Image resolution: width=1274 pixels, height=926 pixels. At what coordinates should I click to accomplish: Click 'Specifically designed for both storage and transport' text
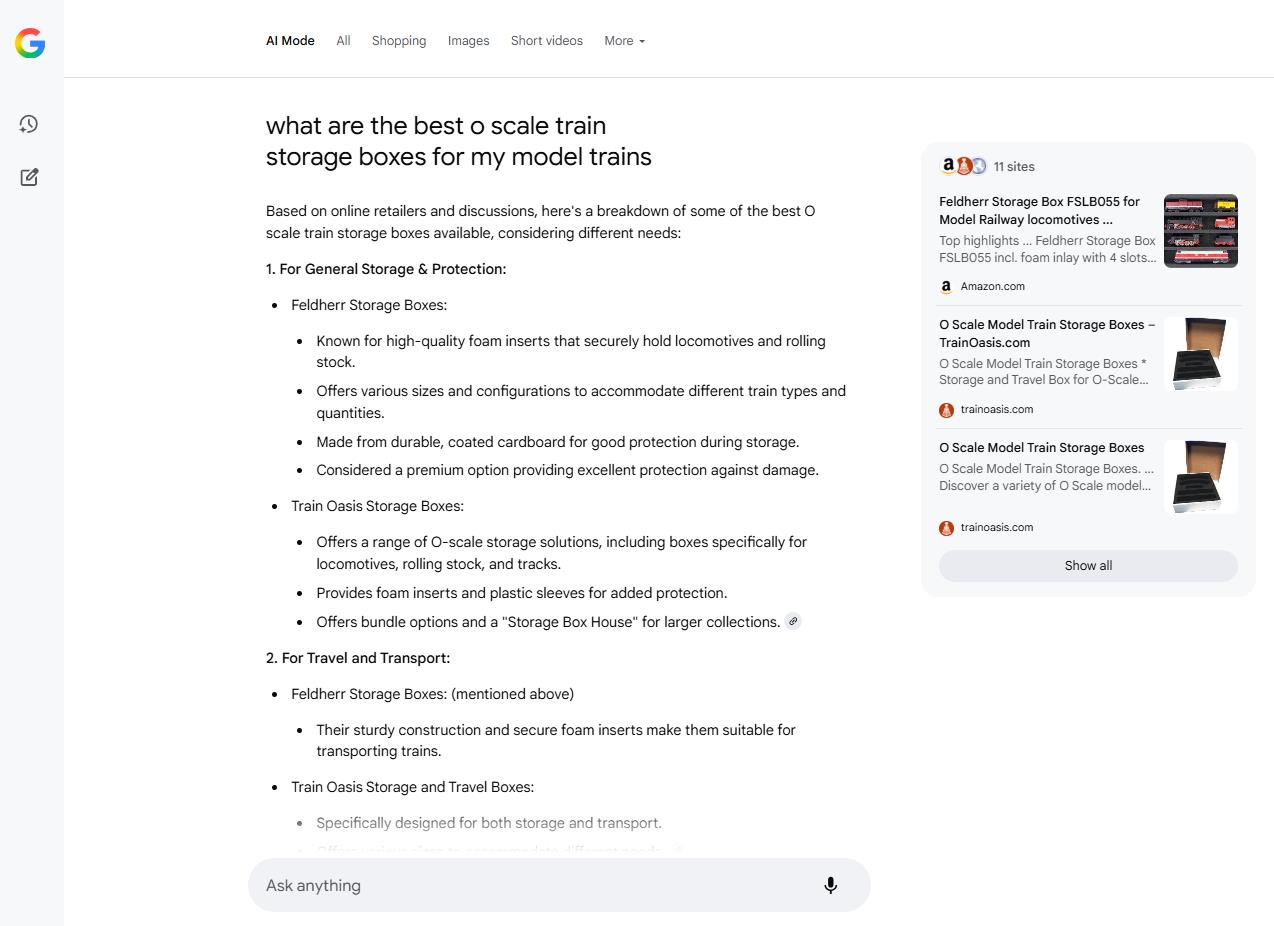pyautogui.click(x=489, y=823)
